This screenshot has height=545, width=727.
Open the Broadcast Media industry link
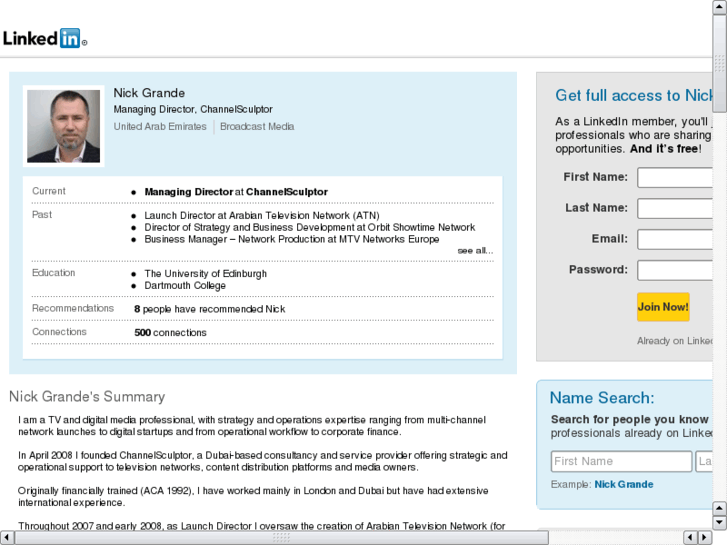pos(257,126)
